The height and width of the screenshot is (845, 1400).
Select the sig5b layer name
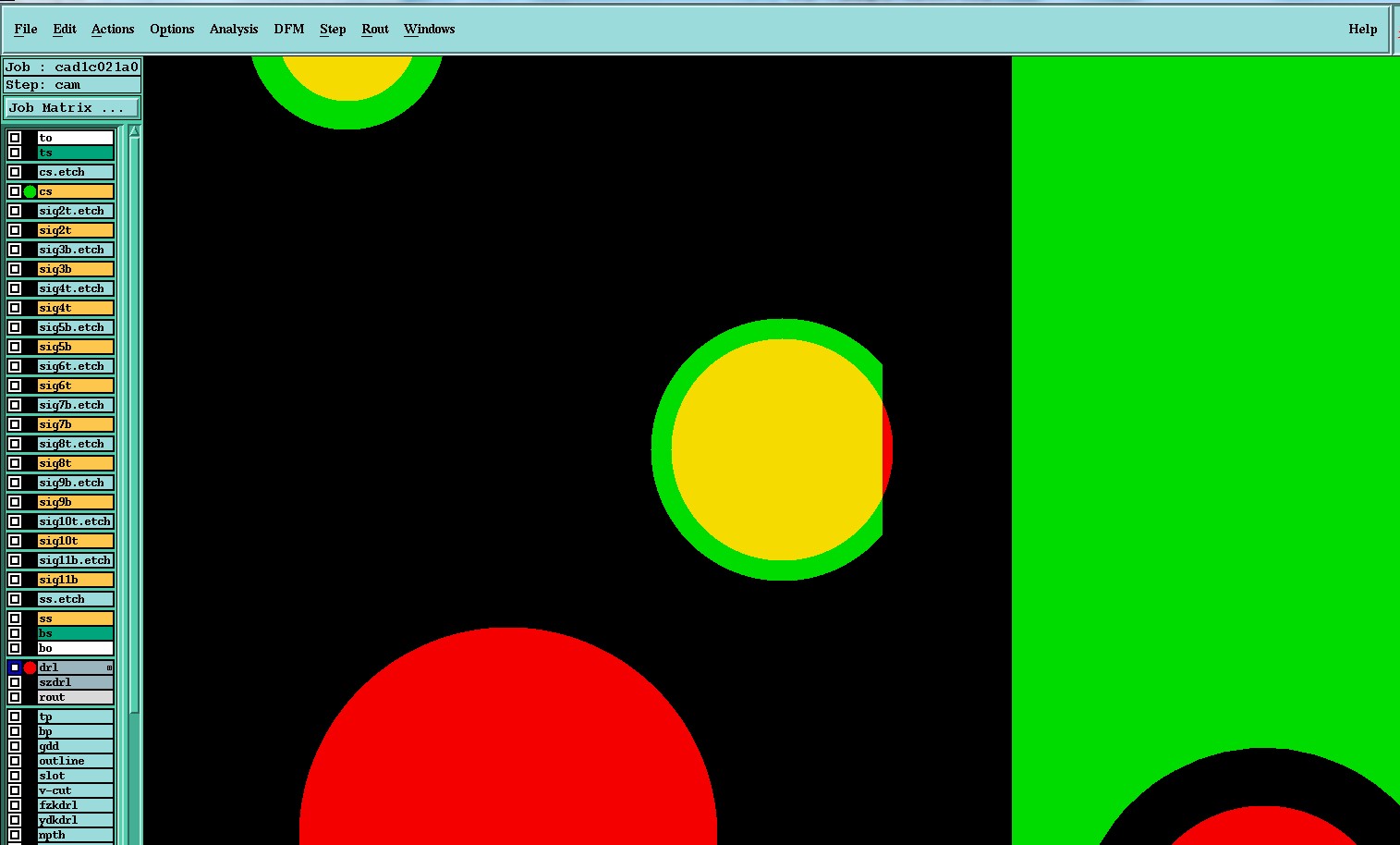(x=76, y=347)
